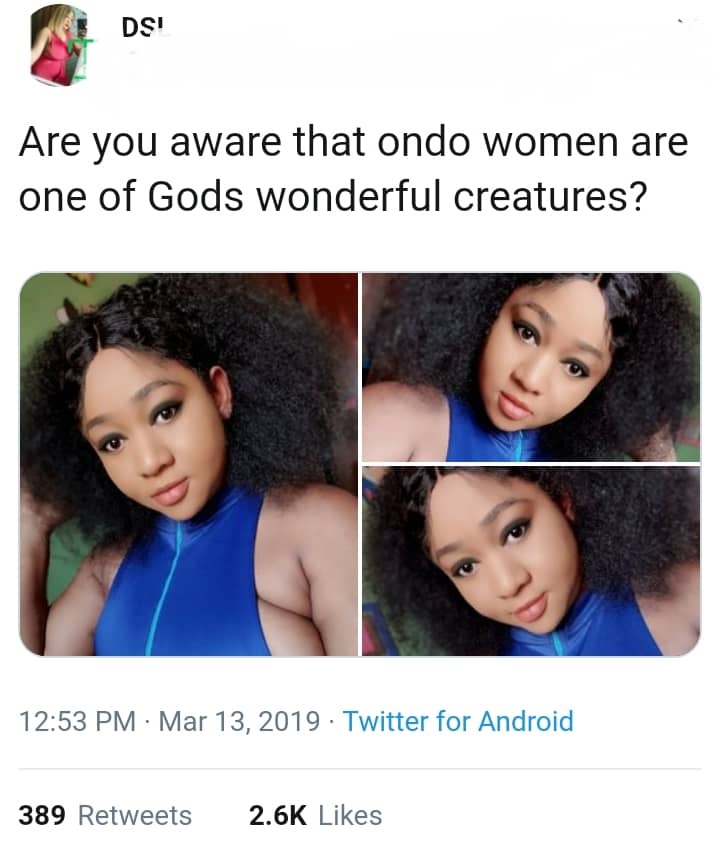Image resolution: width=720 pixels, height=848 pixels.
Task: Open the top-right photo in the grid
Action: (x=531, y=366)
